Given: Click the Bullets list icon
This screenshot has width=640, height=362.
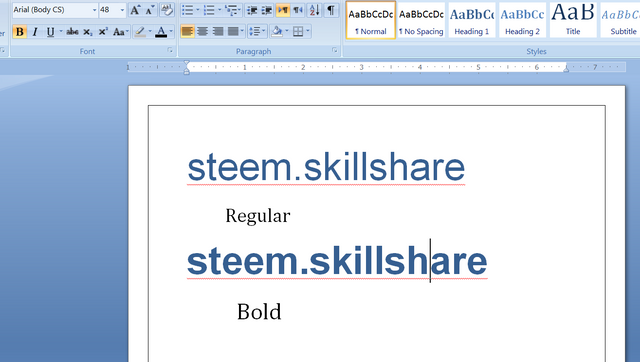Looking at the screenshot, I should point(187,10).
